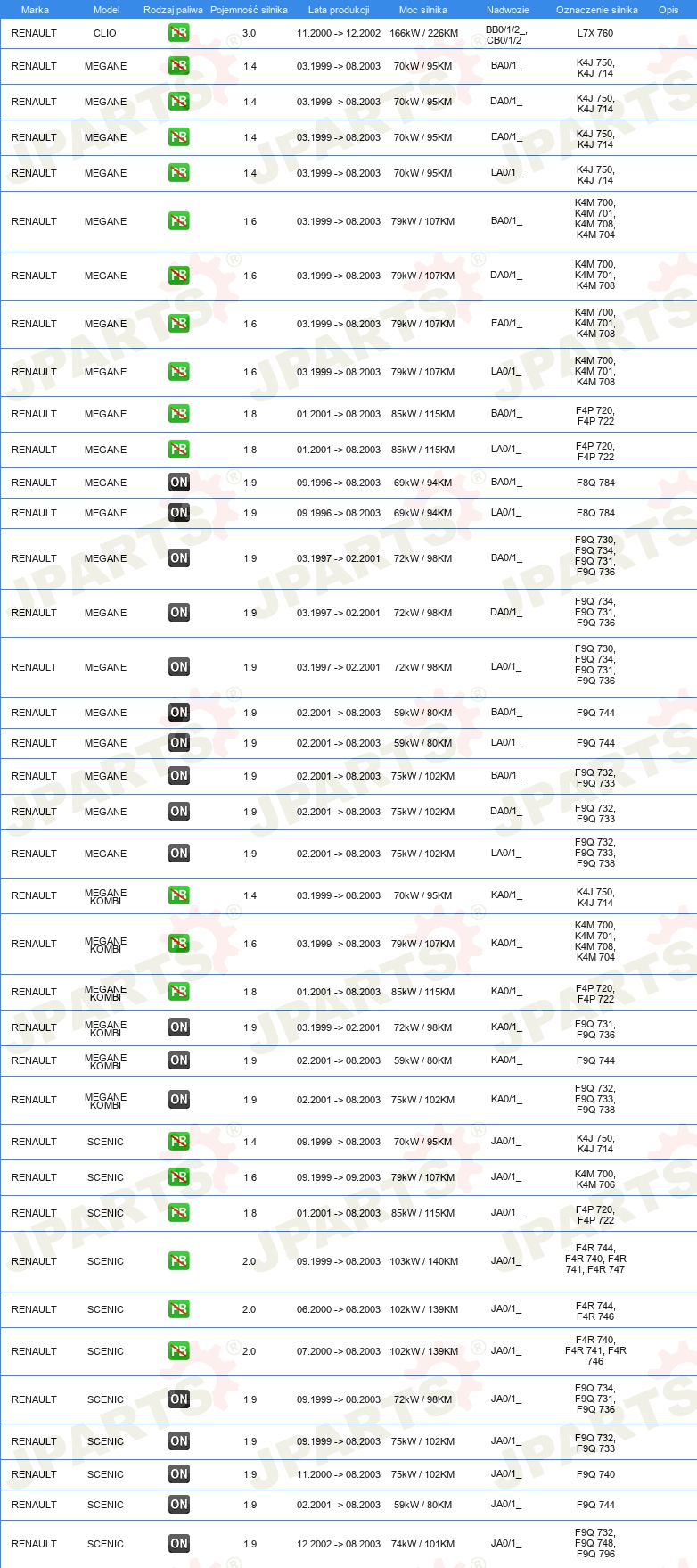Click ON icon for MEGANE KOMBI 72kW row
697x1568 pixels.
point(179,1027)
